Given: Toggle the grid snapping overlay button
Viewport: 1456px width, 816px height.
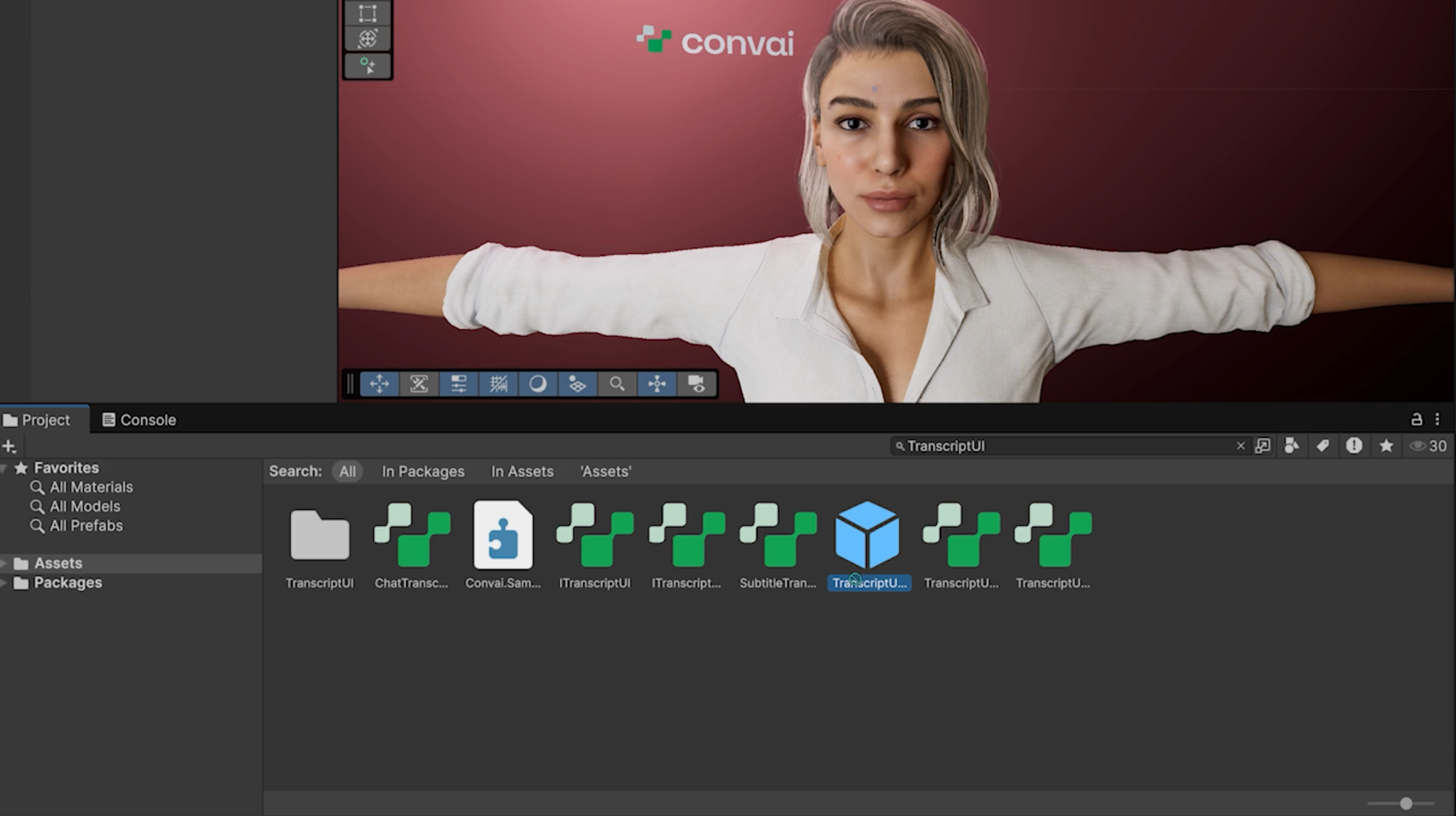Looking at the screenshot, I should click(x=498, y=384).
